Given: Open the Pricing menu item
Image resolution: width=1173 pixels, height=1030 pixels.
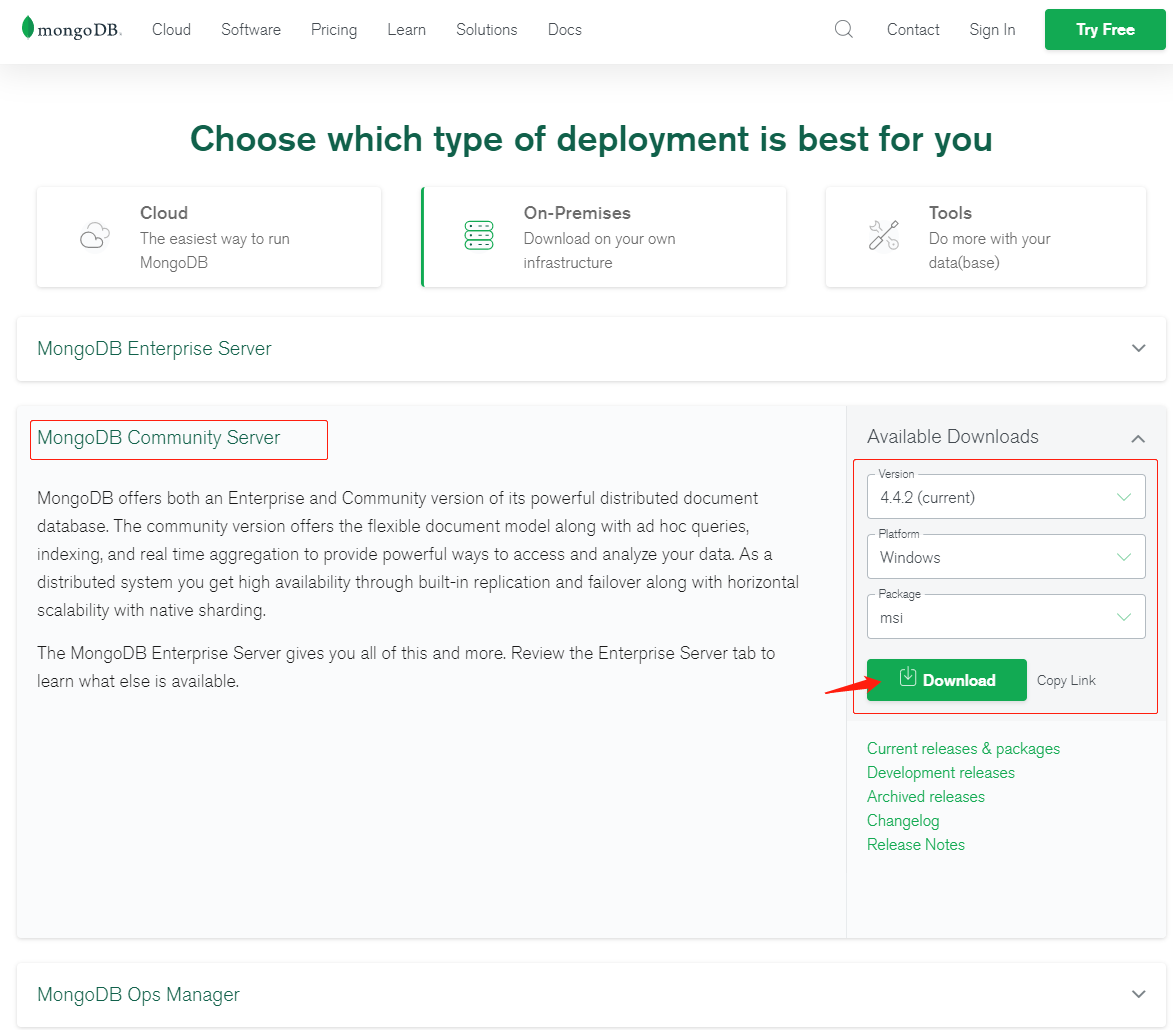Looking at the screenshot, I should 334,30.
